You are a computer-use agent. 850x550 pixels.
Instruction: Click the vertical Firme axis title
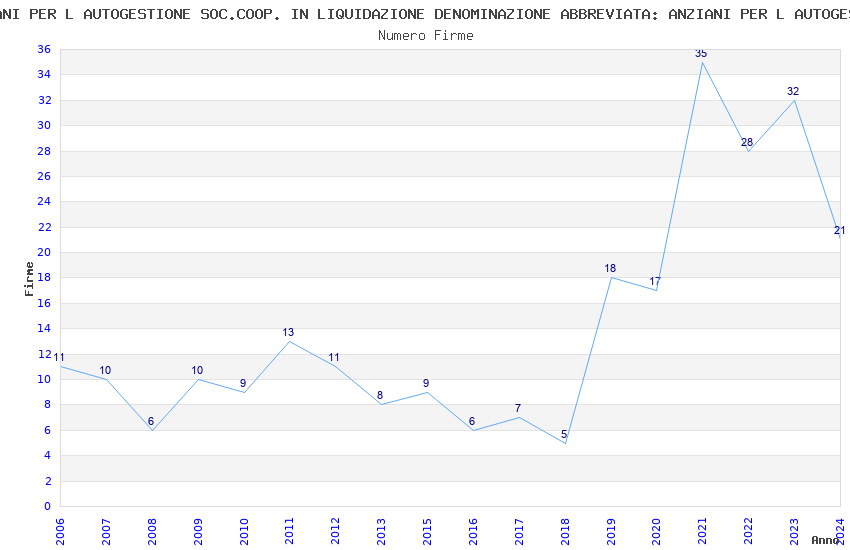29,279
